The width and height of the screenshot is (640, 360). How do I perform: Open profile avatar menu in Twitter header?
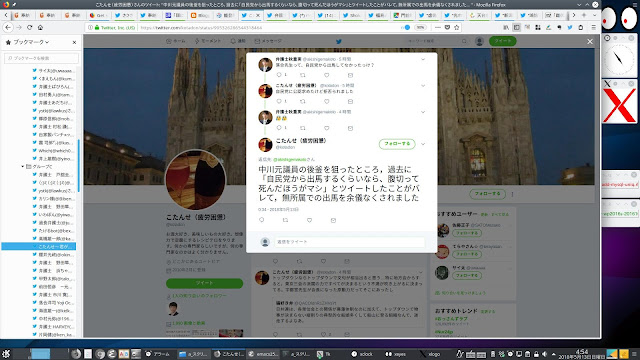480,41
